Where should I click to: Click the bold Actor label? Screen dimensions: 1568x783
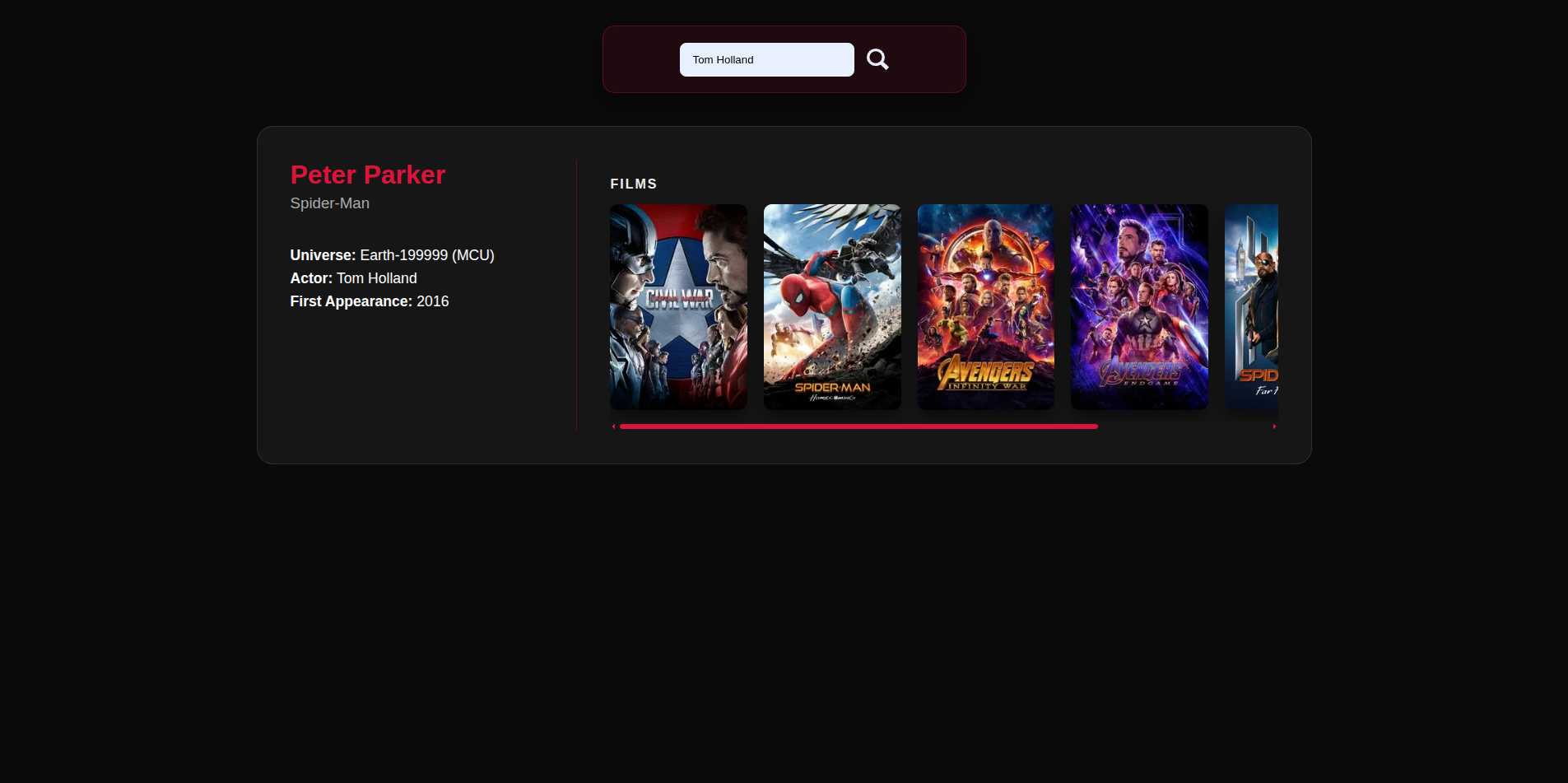pyautogui.click(x=311, y=278)
